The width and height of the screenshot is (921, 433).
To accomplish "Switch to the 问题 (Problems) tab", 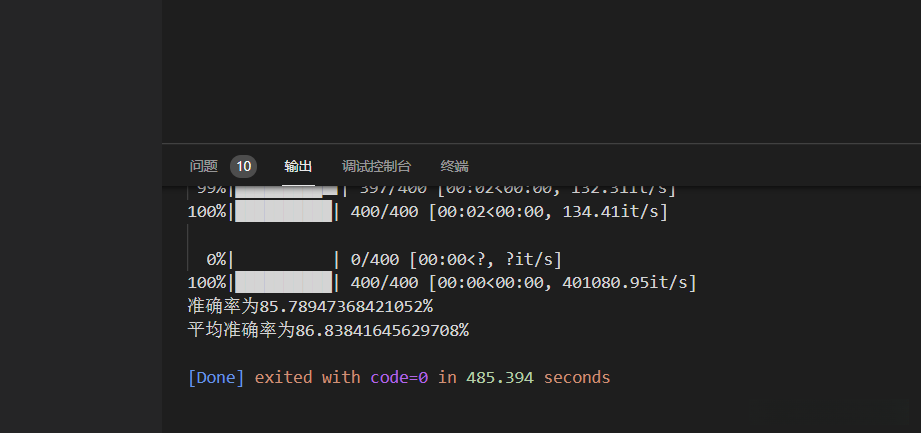I will coord(204,166).
